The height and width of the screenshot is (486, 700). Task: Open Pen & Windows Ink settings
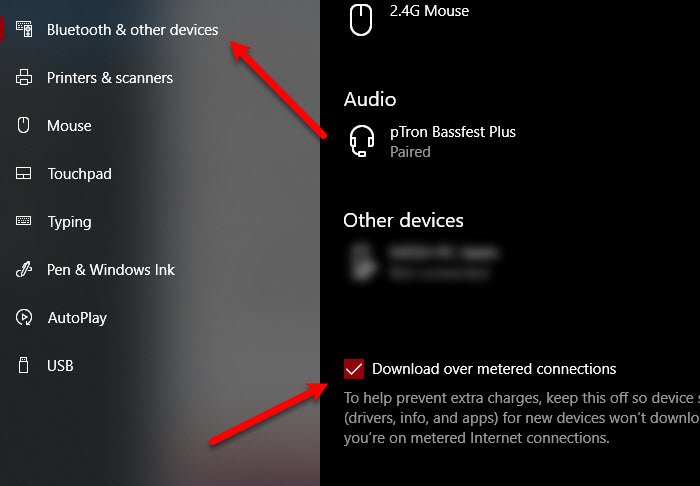pos(111,270)
